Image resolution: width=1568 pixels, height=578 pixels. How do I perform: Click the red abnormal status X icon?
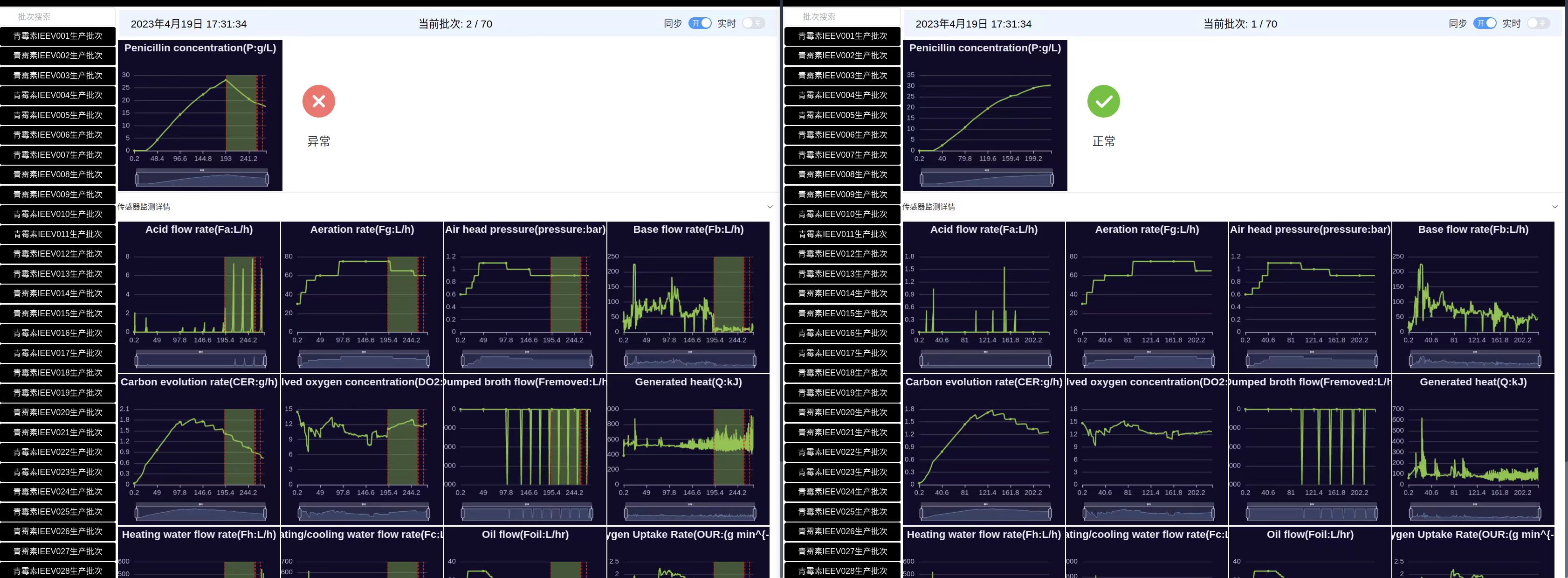coord(318,101)
